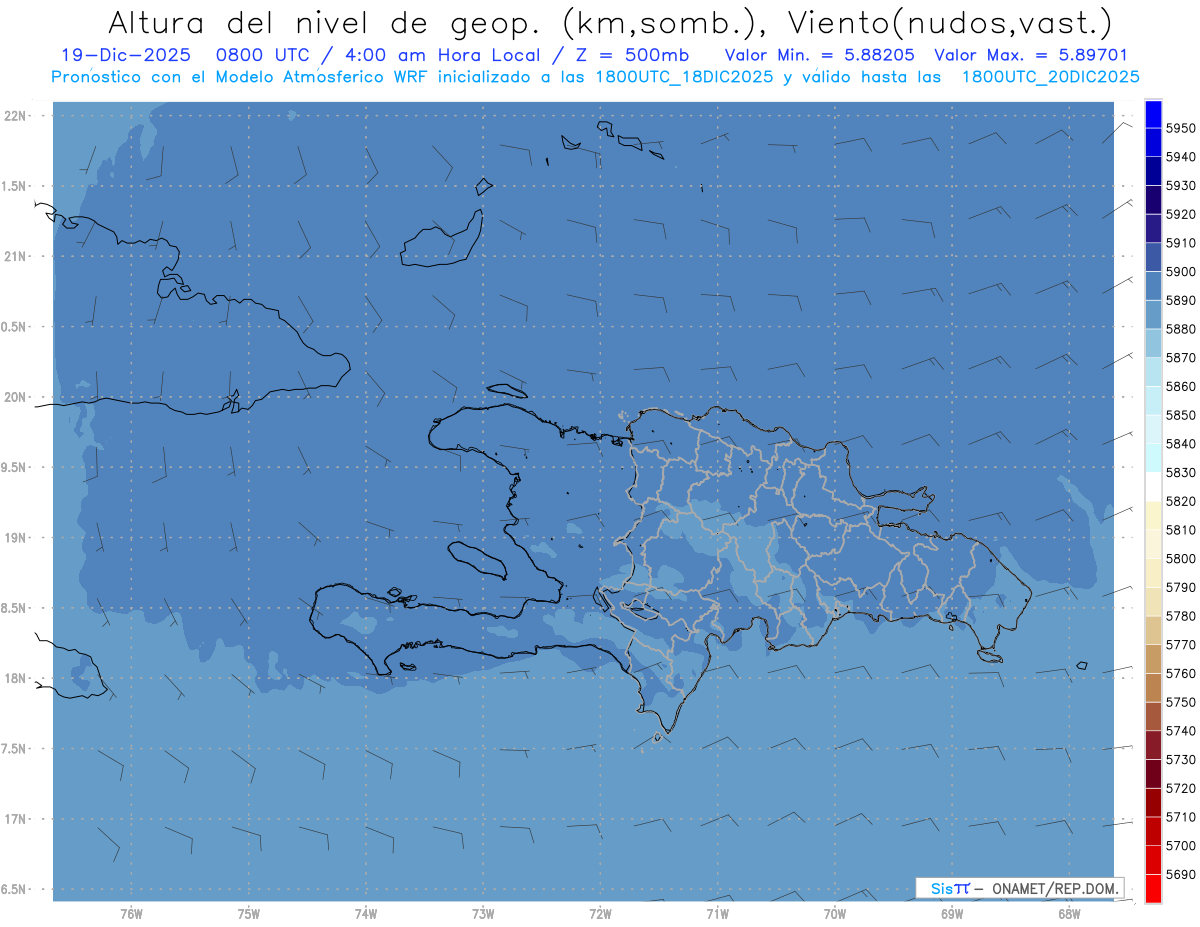Click the '74W' longitude label
This screenshot has height=927, width=1200.
[x=366, y=913]
